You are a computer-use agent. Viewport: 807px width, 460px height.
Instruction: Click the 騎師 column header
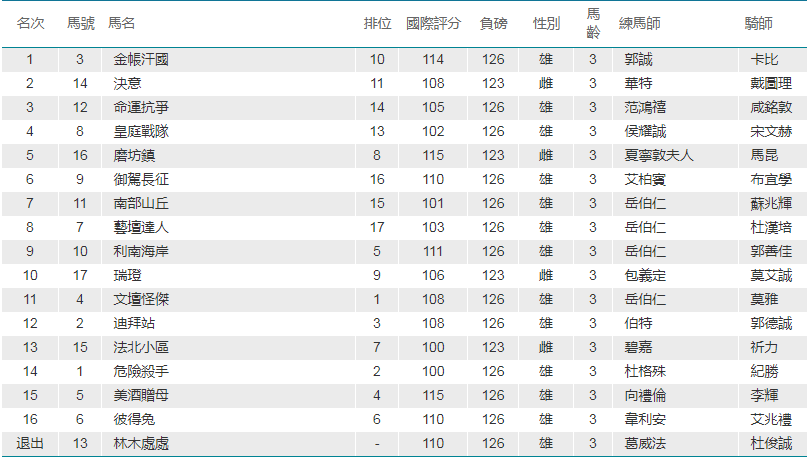(x=758, y=23)
